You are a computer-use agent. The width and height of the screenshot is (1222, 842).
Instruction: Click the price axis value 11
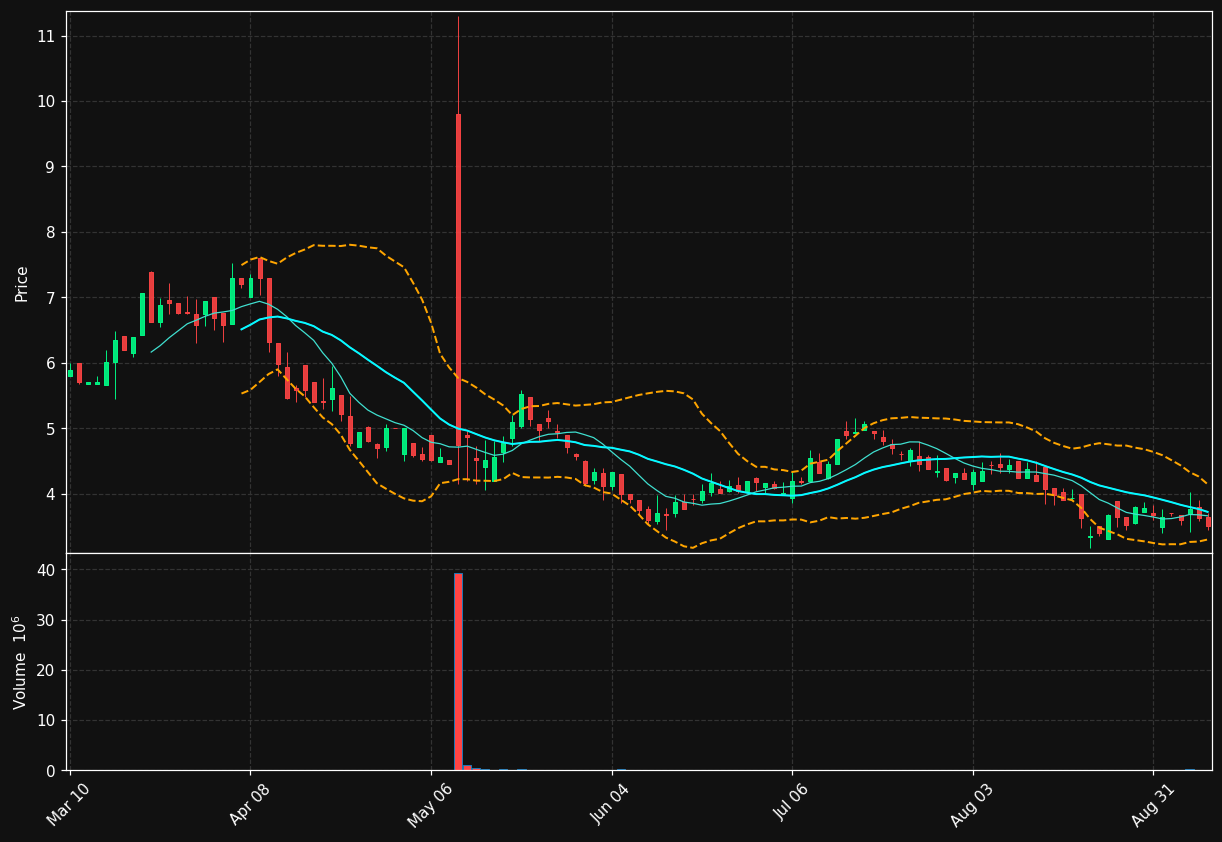tap(46, 36)
